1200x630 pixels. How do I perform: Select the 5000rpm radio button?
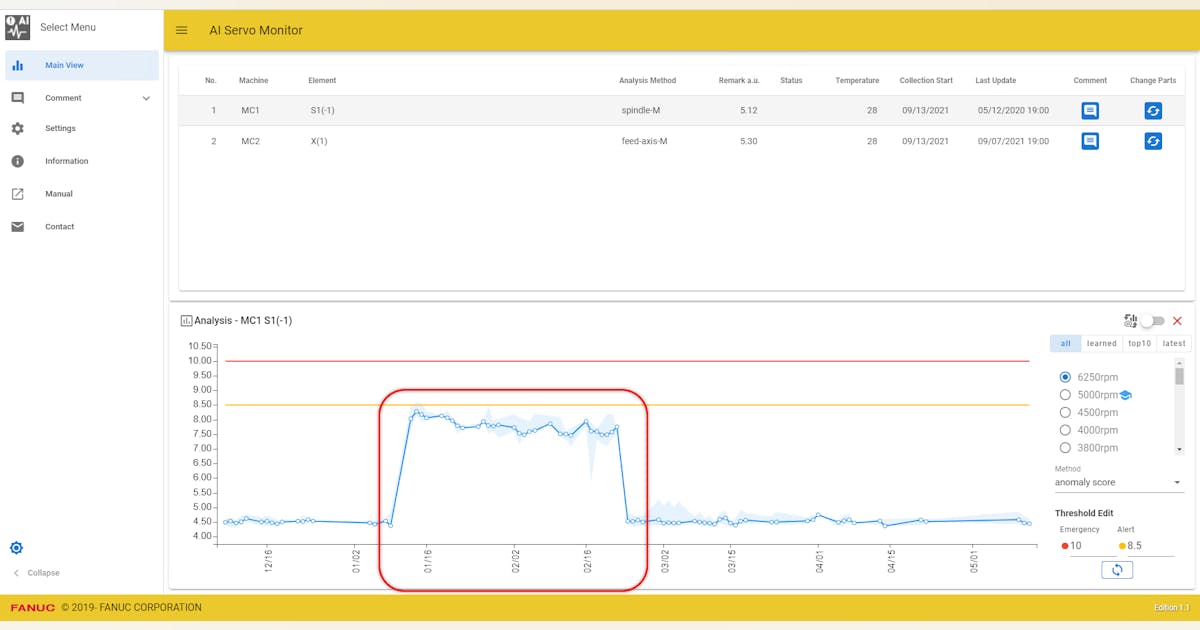pos(1065,394)
